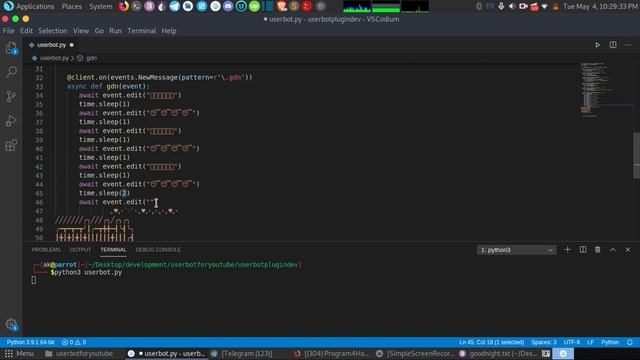Click the microphone icon in system tray
Image resolution: width=640 pixels, height=360 pixels.
pyautogui.click(x=501, y=7)
